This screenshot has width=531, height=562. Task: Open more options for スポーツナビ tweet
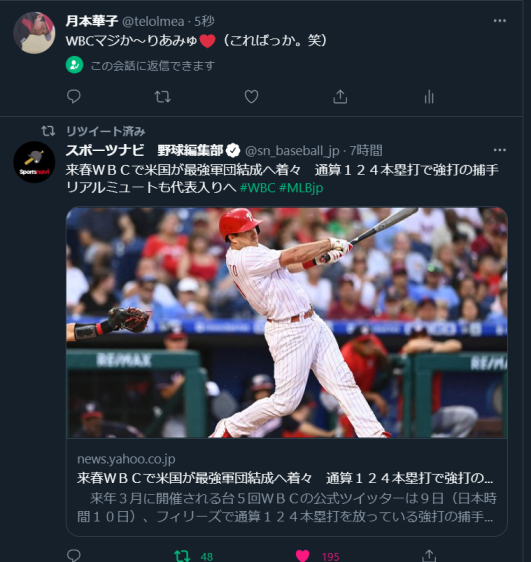coord(499,150)
